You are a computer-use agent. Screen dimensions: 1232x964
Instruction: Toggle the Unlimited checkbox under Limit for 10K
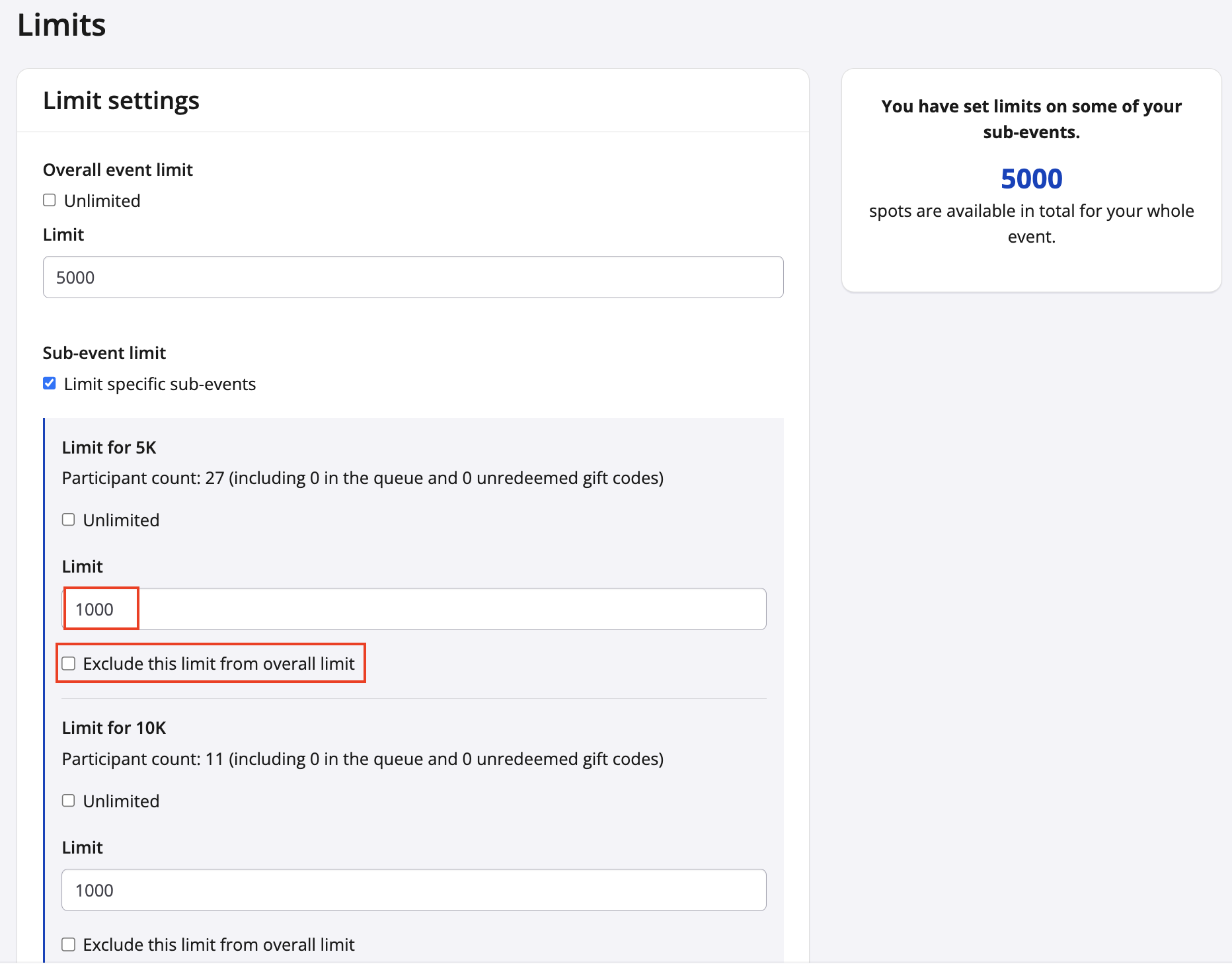(69, 801)
